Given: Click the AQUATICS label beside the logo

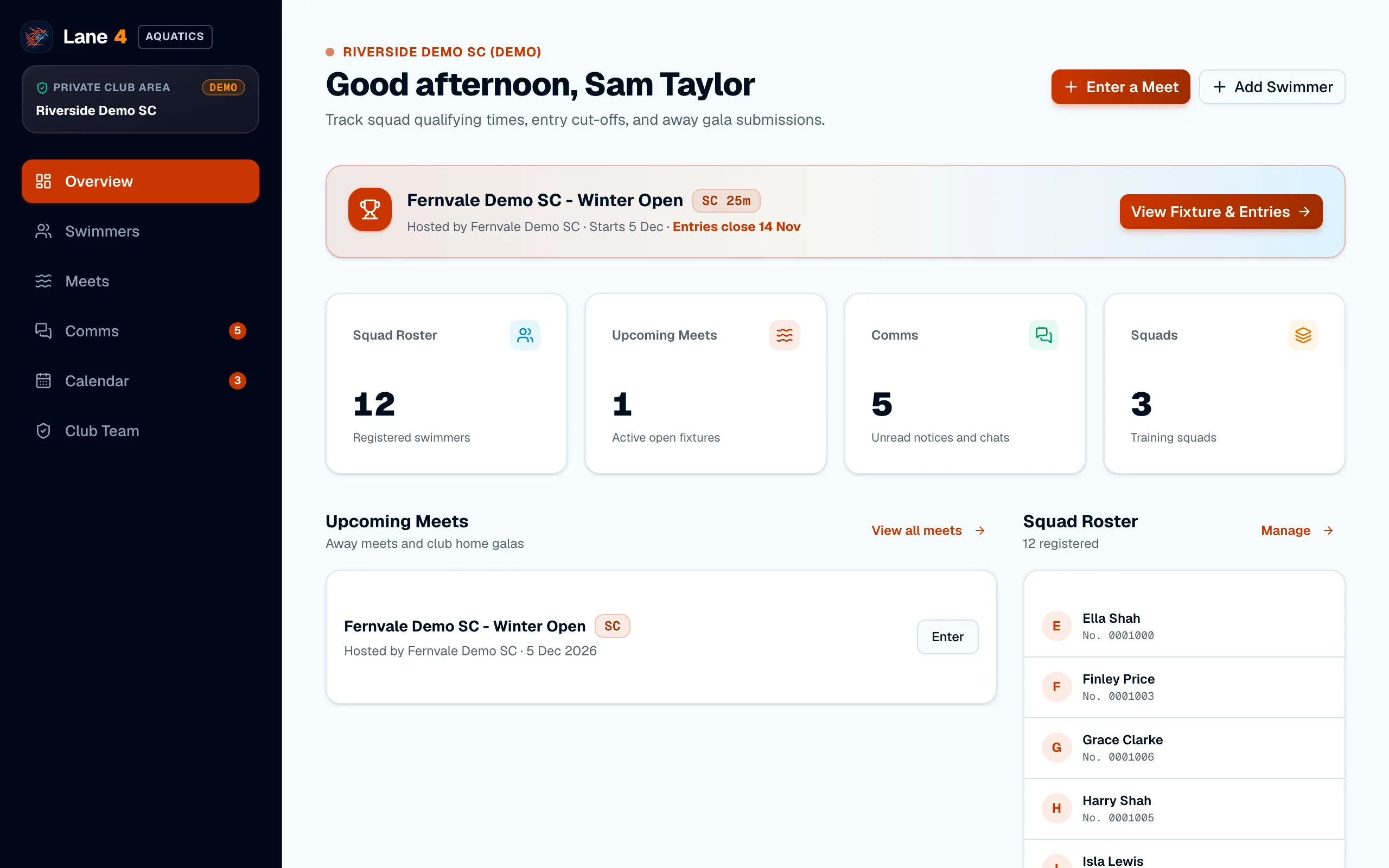Looking at the screenshot, I should coord(175,37).
